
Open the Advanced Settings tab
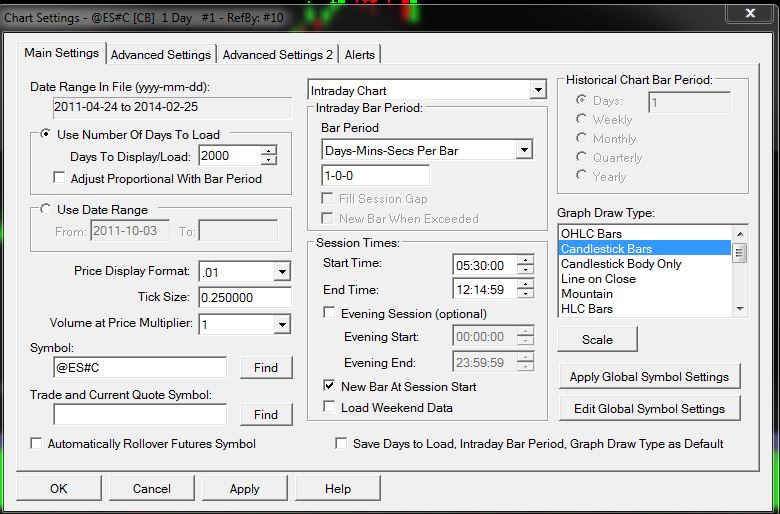(161, 55)
